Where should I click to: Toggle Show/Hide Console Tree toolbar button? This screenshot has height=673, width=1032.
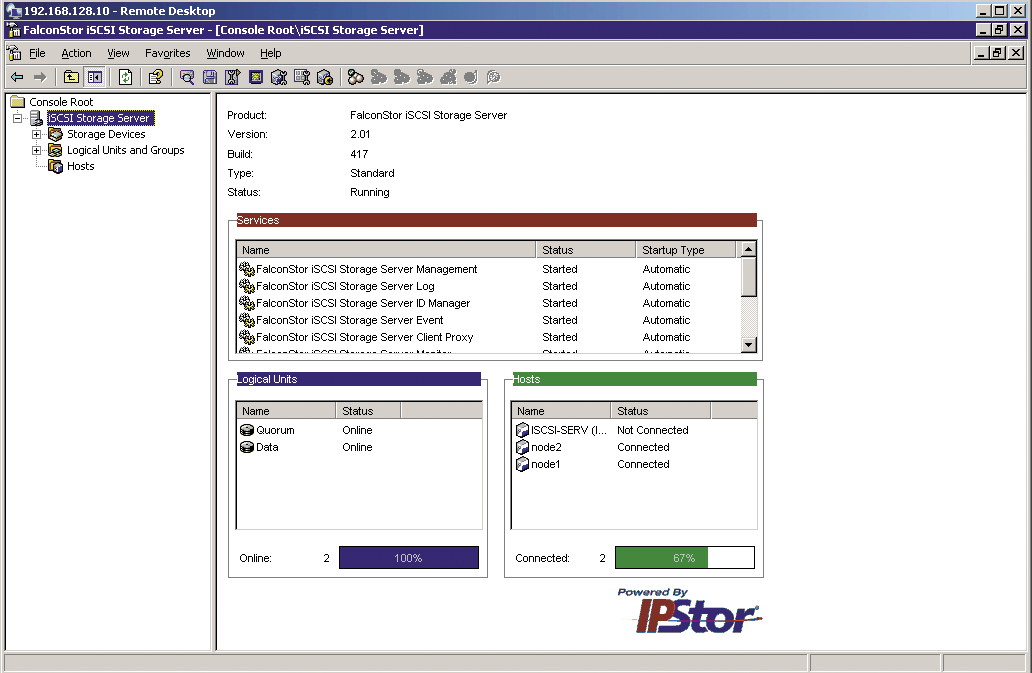coord(95,77)
